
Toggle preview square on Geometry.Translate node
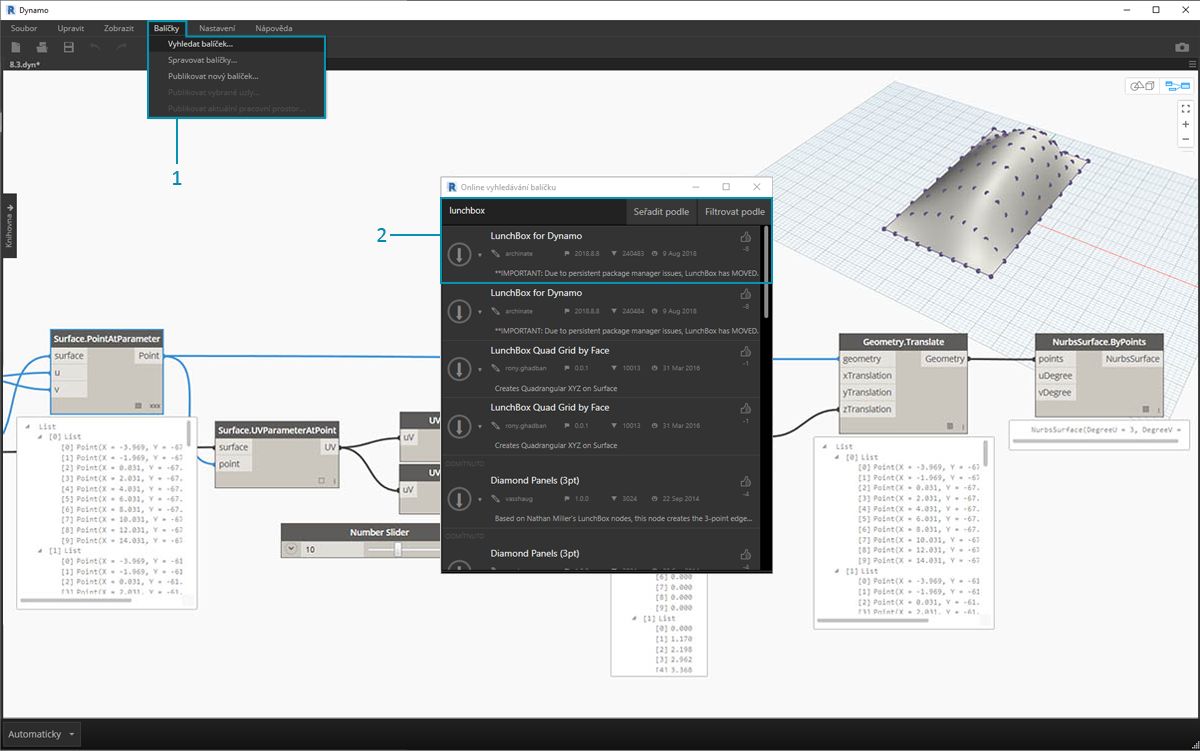click(x=949, y=427)
